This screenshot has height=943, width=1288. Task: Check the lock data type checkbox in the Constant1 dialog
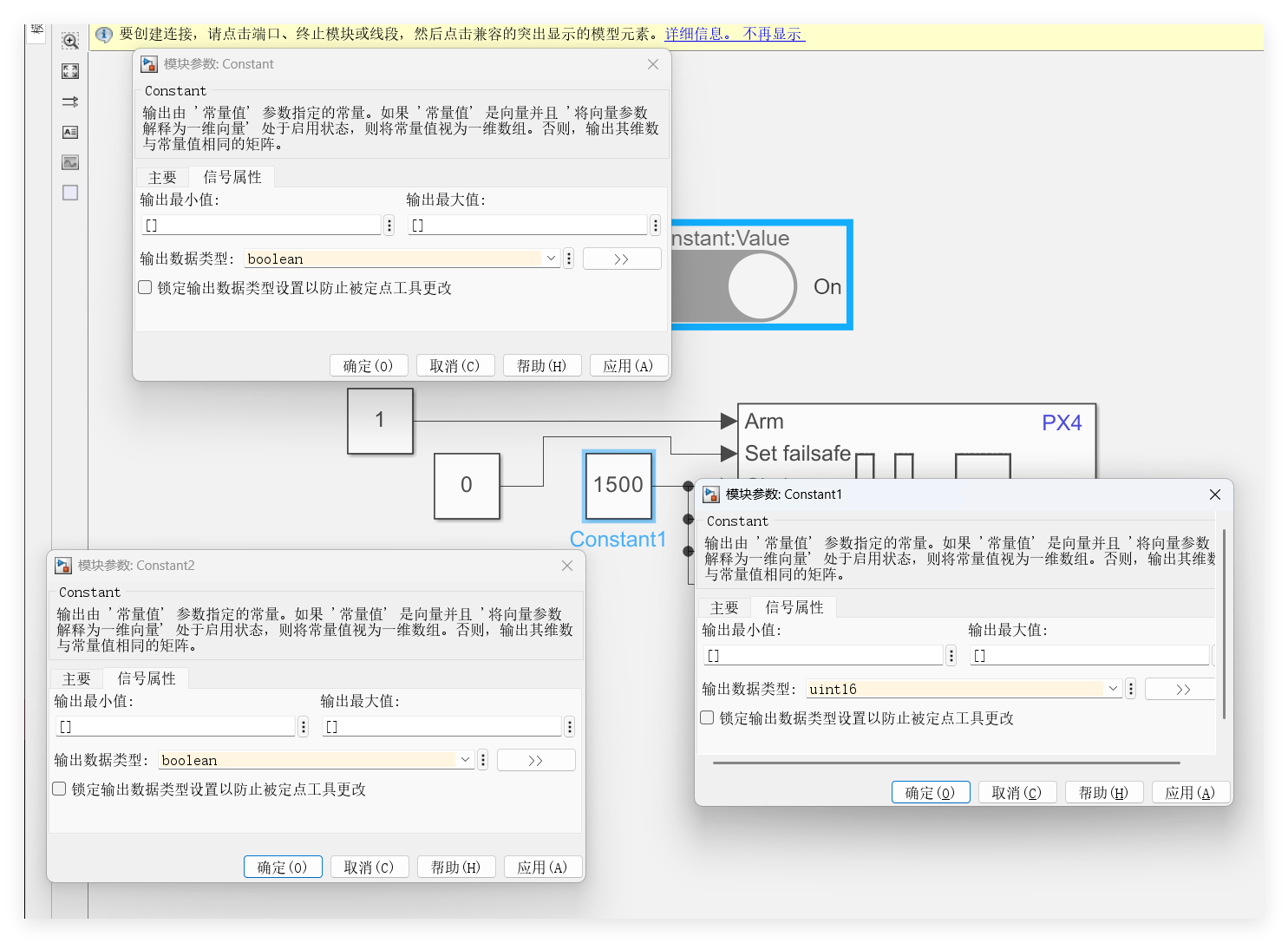click(708, 717)
